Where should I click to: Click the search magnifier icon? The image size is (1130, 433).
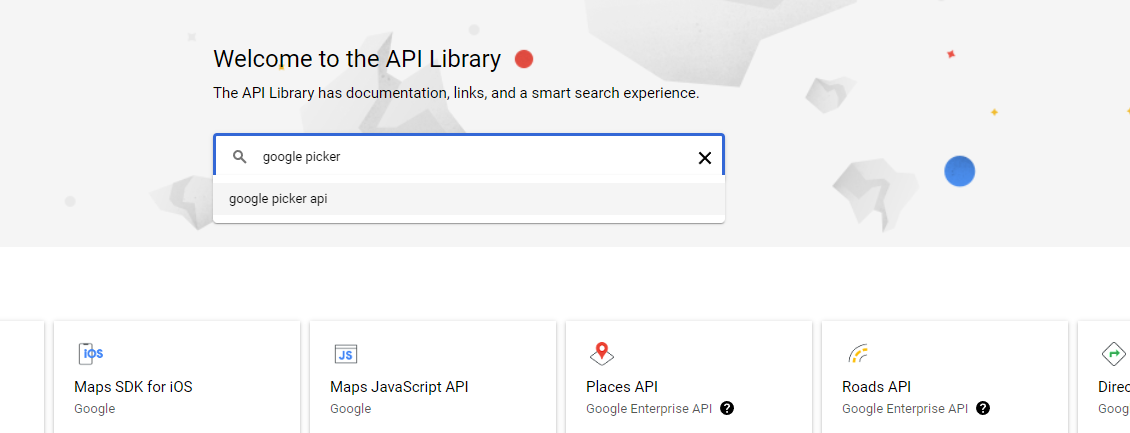click(239, 157)
